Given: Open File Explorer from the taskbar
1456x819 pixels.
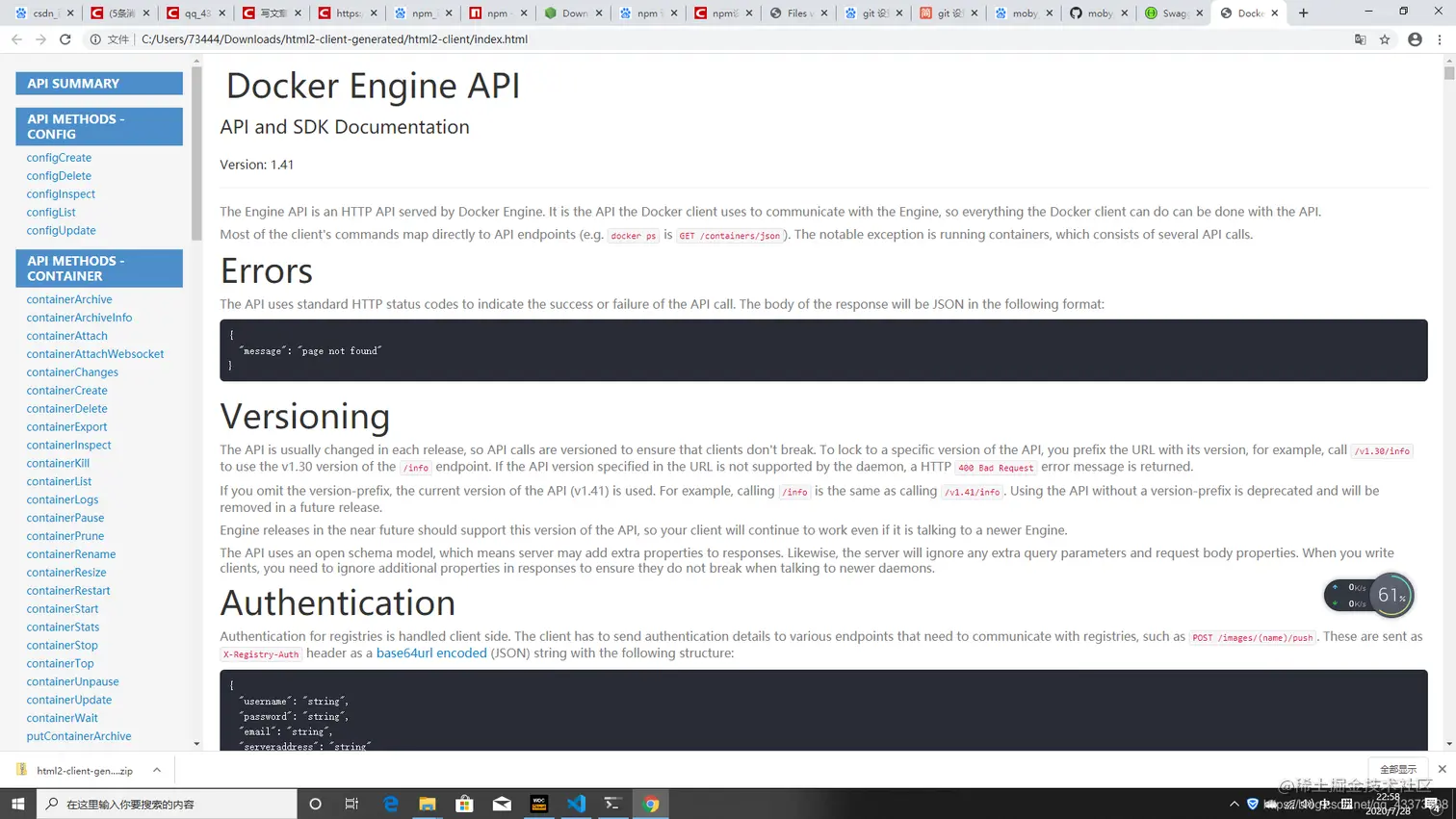Looking at the screenshot, I should pyautogui.click(x=428, y=804).
